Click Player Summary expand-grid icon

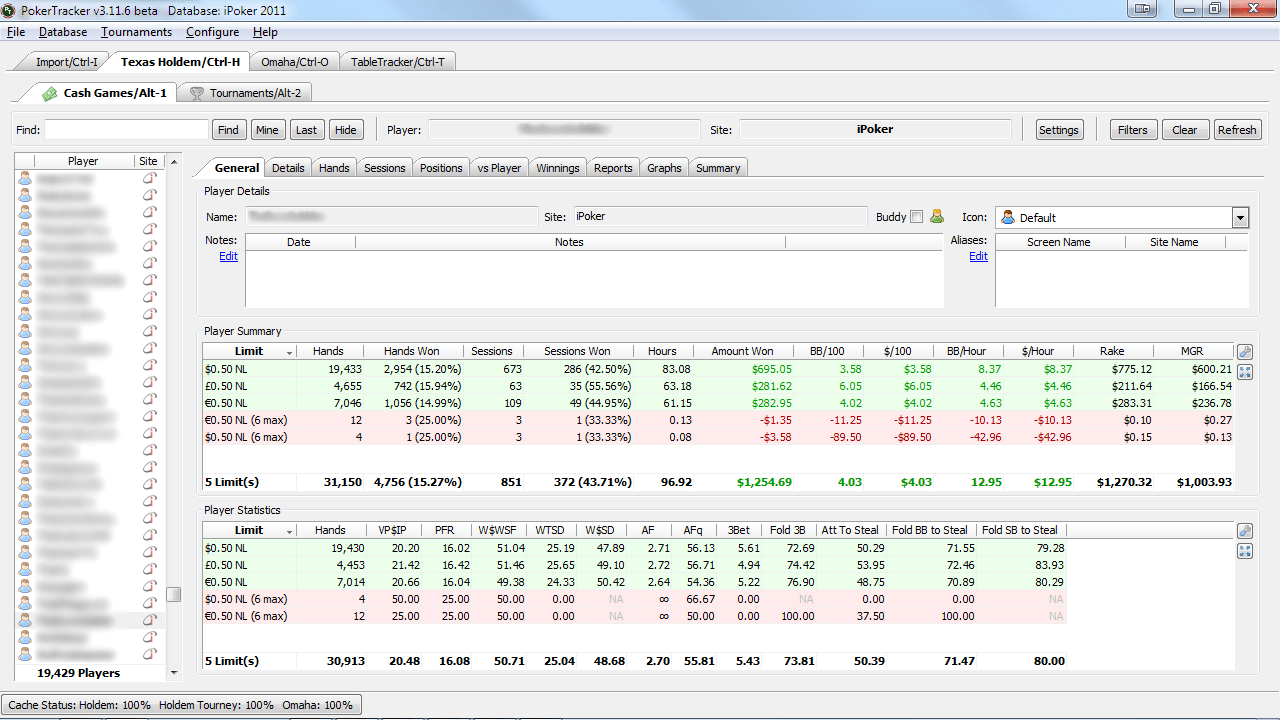coord(1245,372)
